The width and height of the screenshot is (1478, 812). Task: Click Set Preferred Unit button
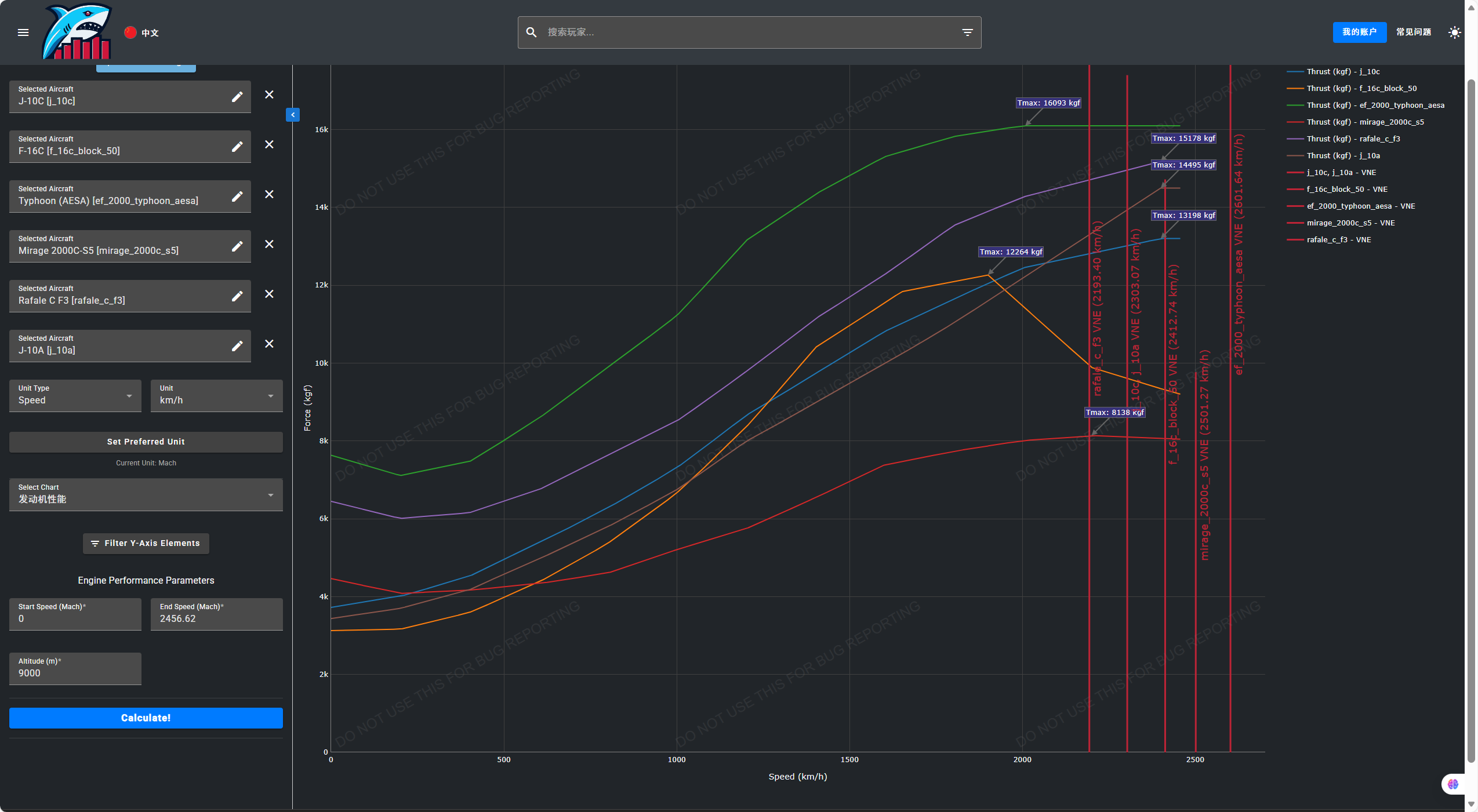[146, 442]
